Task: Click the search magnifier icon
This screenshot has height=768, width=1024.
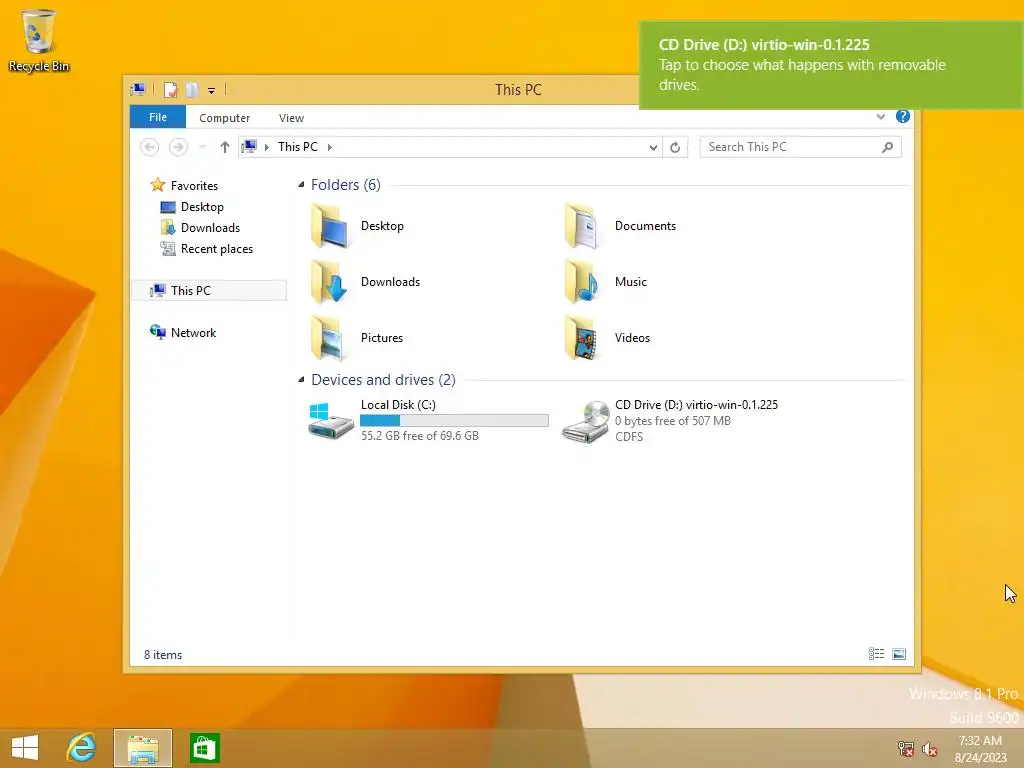Action: (888, 147)
